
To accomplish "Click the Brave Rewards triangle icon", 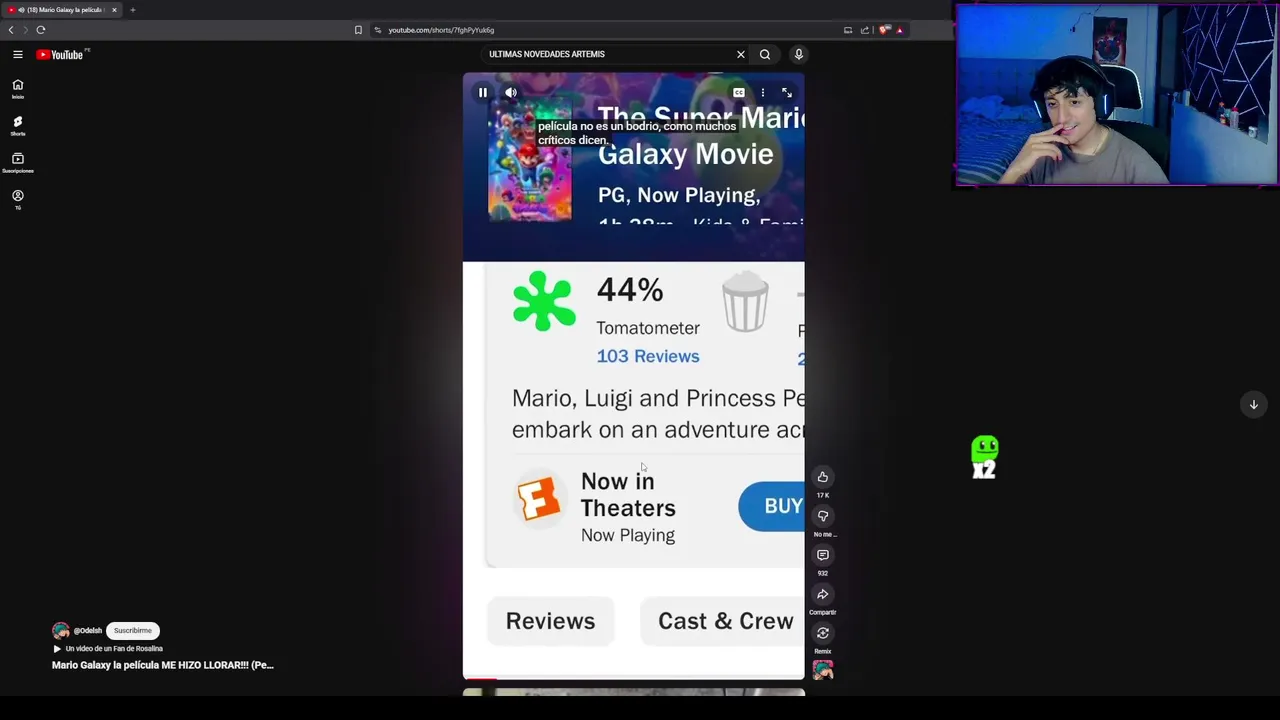I will coord(900,30).
